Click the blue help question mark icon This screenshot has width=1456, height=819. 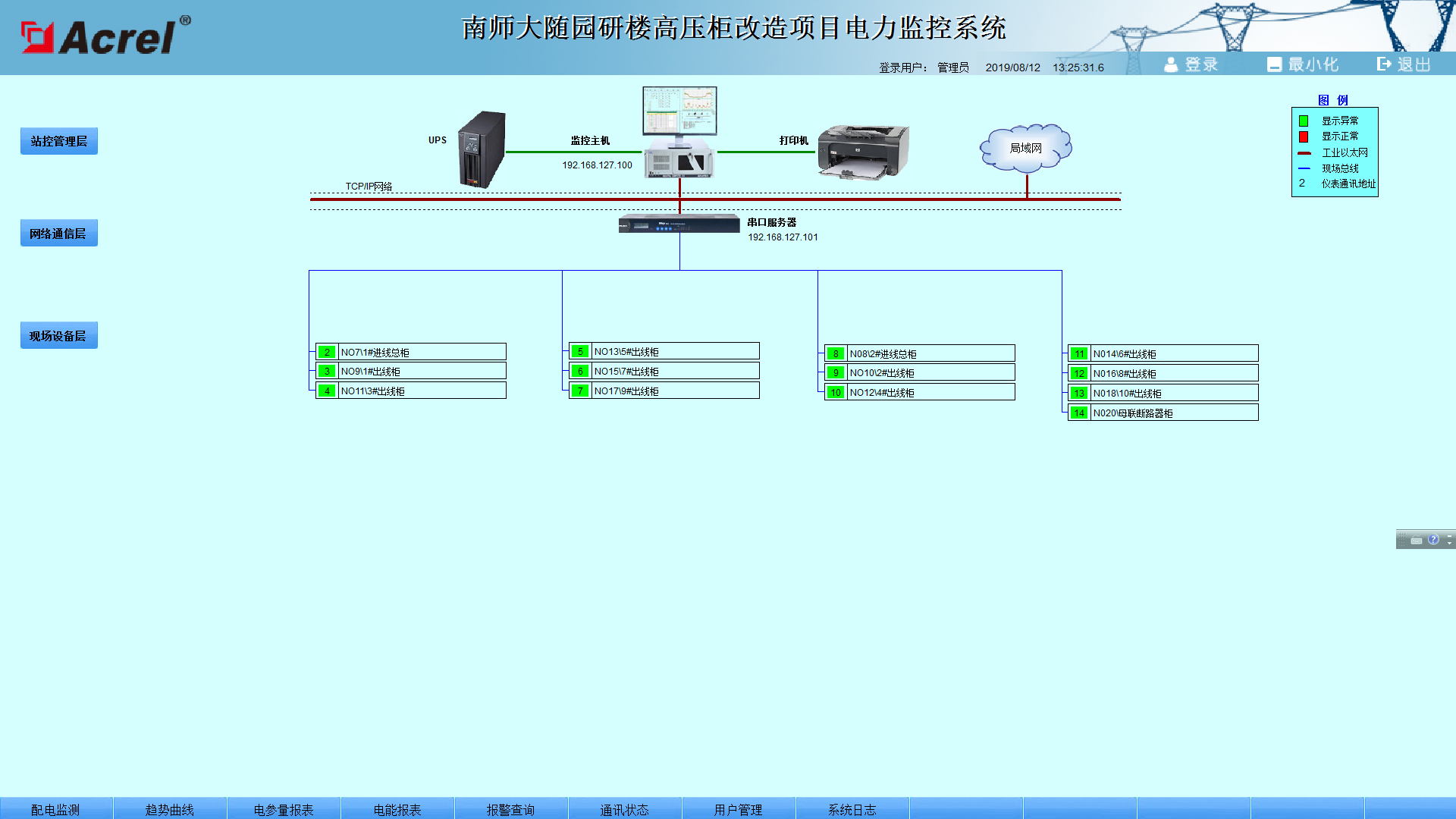click(1433, 539)
